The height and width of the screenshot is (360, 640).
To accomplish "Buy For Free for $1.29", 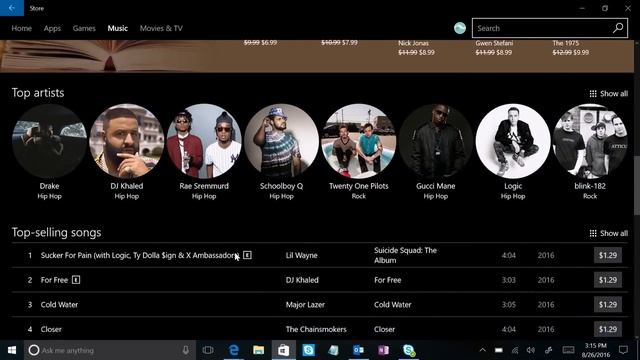I will click(x=608, y=280).
